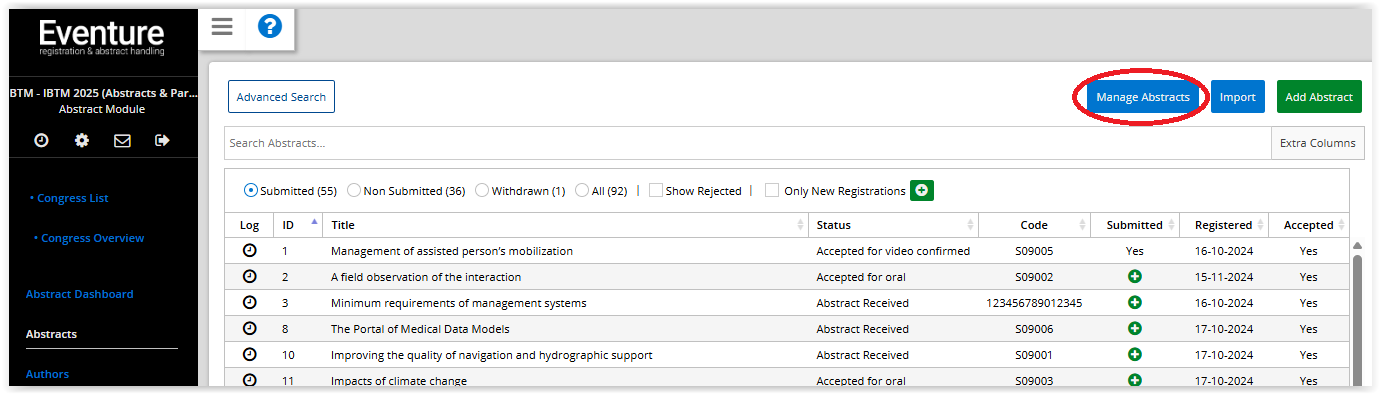Viewport: 1380px width, 394px height.
Task: Check the Only New Registrations box
Action: click(772, 191)
